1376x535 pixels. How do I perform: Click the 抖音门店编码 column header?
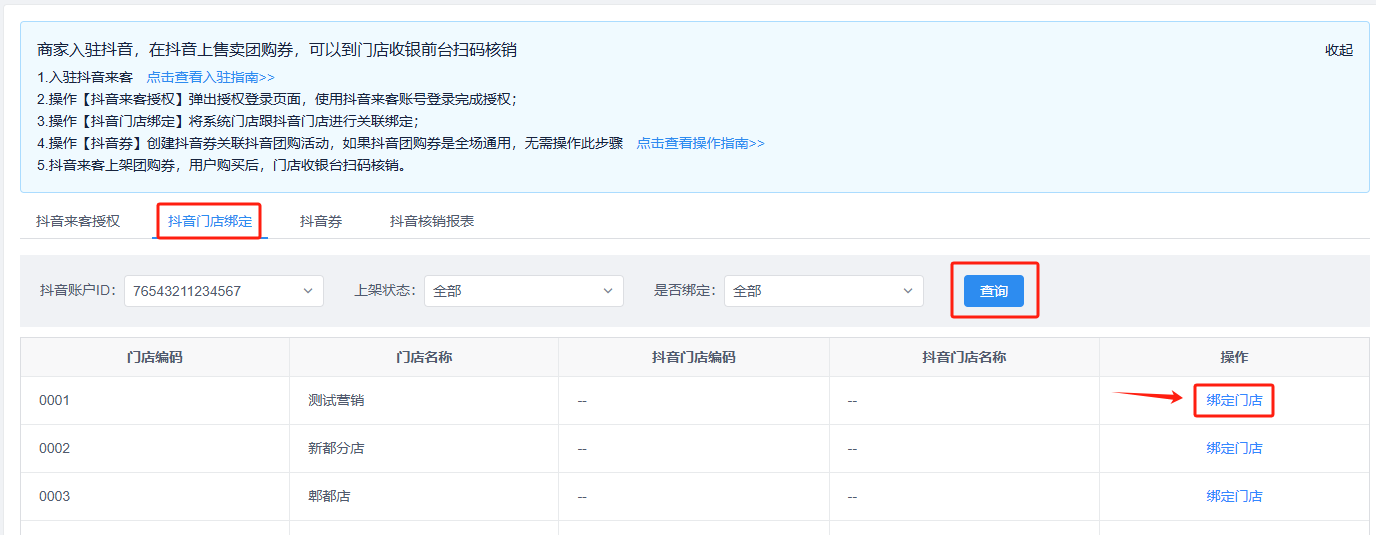pyautogui.click(x=694, y=357)
